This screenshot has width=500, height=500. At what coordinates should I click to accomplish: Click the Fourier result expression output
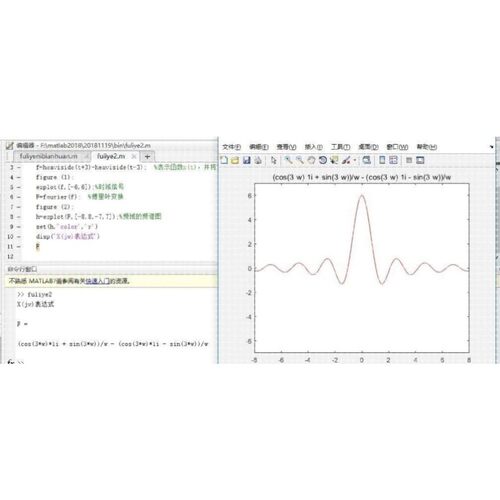coord(113,344)
